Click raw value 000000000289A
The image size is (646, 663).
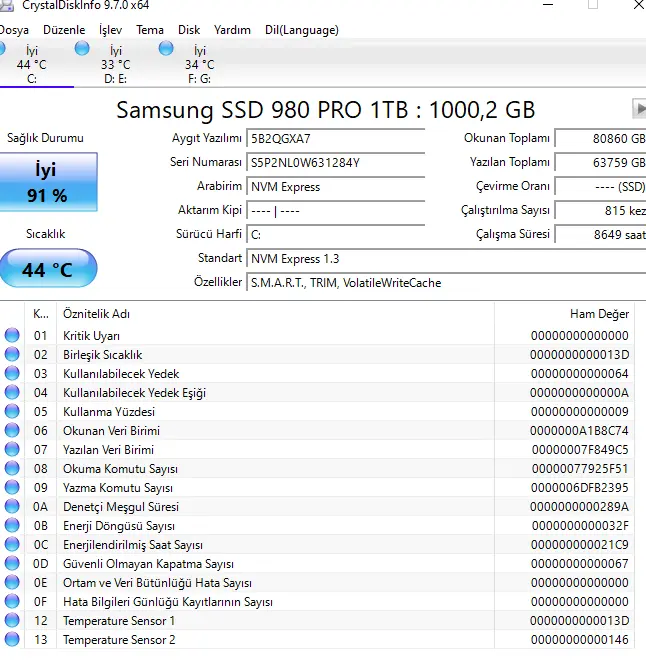point(579,507)
